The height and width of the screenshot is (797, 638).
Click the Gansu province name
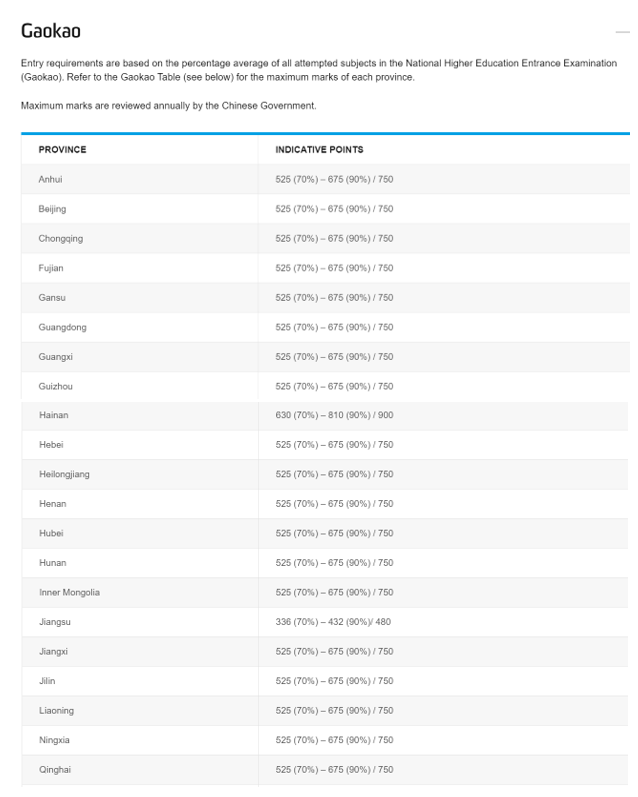tap(52, 297)
